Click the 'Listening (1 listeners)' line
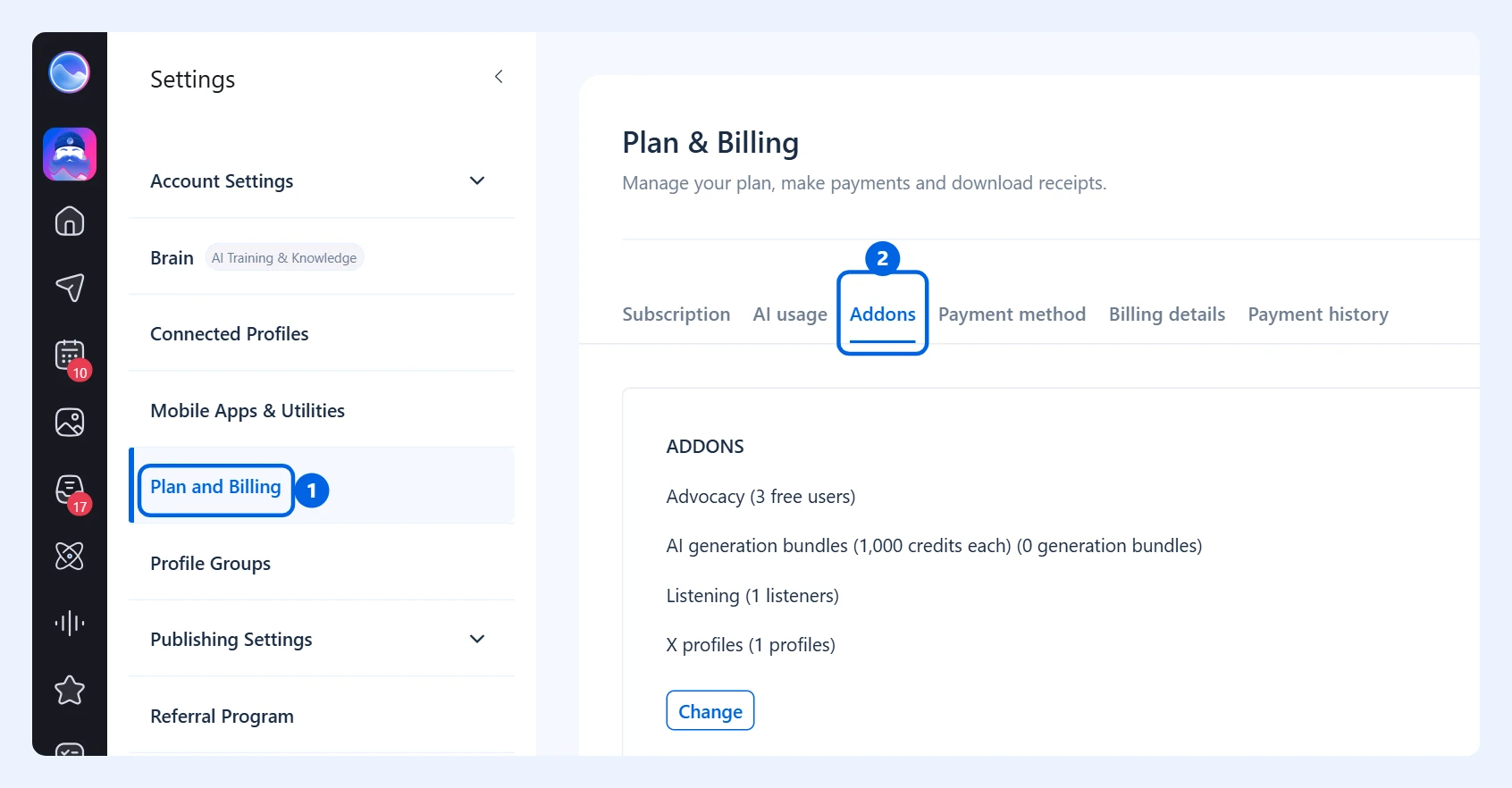1512x788 pixels. coord(752,596)
